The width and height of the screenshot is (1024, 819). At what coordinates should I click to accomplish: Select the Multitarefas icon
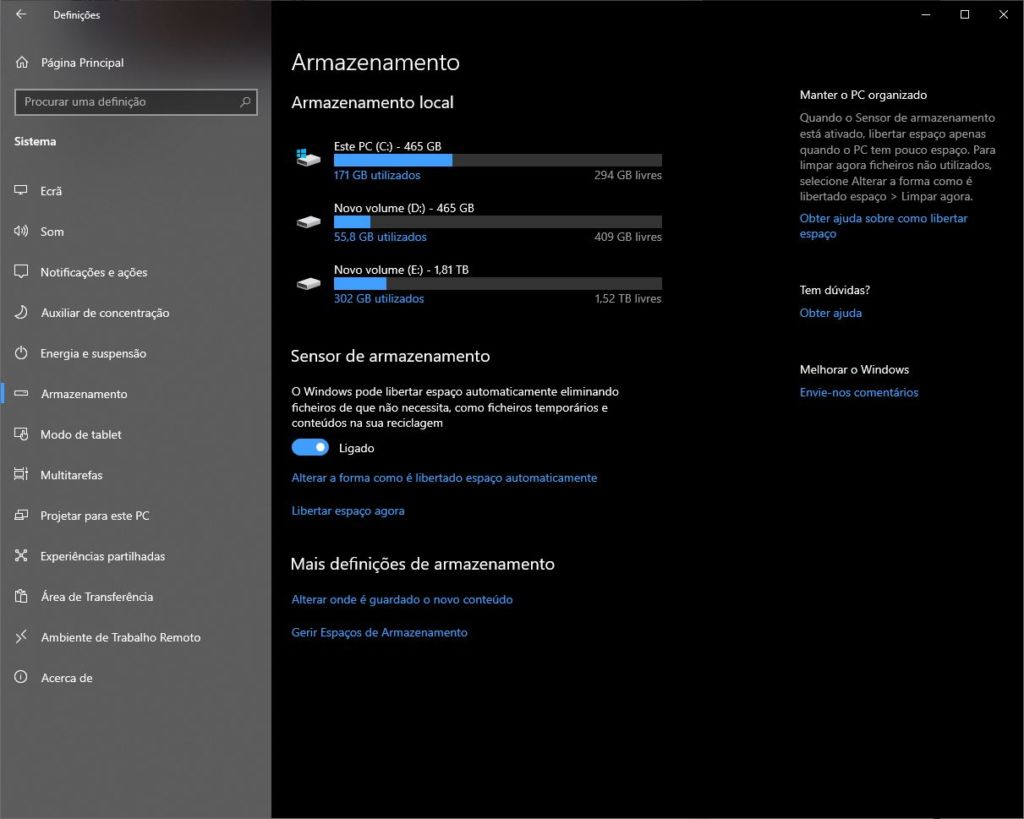(x=21, y=474)
